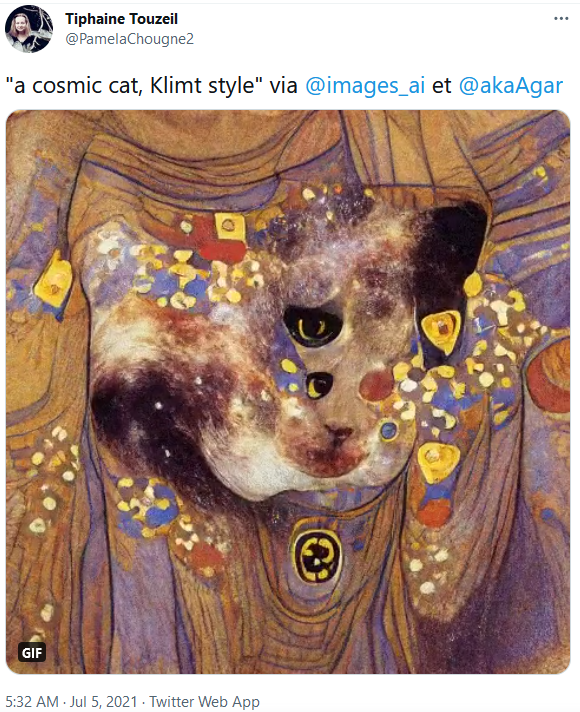Click the cat's large yellow-ringed eye
Screen dimensions: 580x712
tap(313, 326)
